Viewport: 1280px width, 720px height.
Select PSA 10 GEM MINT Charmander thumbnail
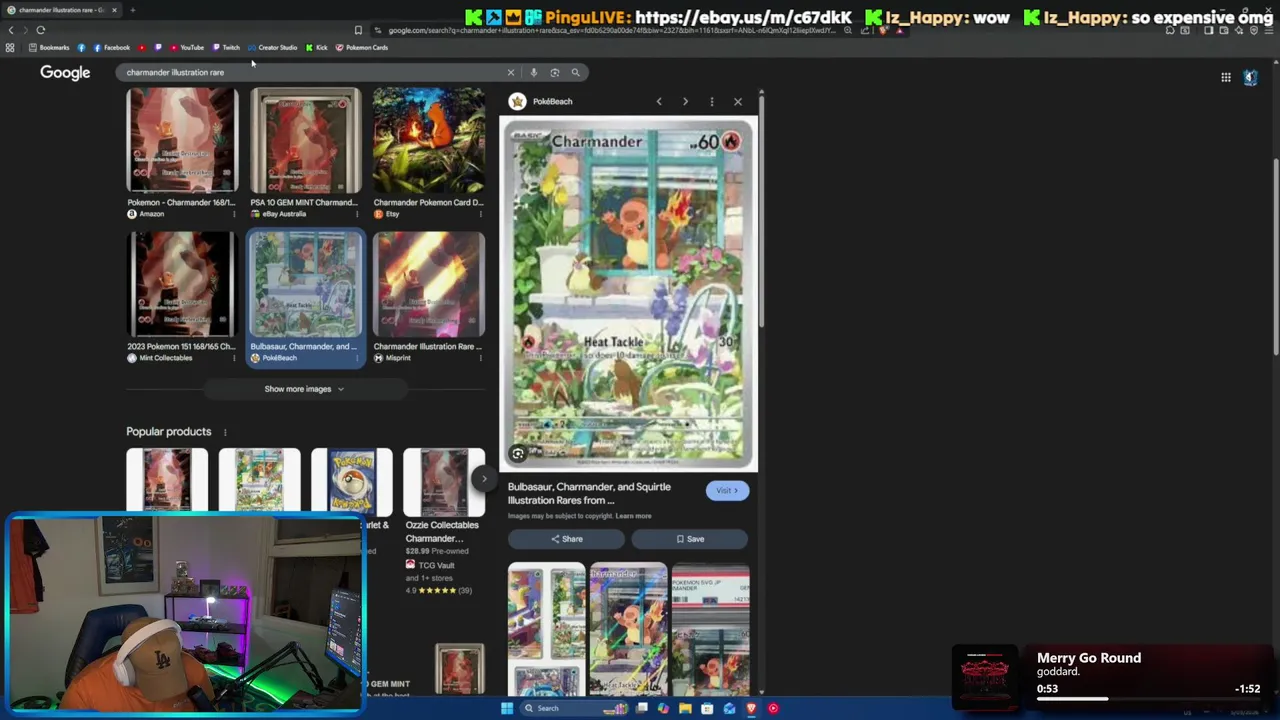click(305, 140)
